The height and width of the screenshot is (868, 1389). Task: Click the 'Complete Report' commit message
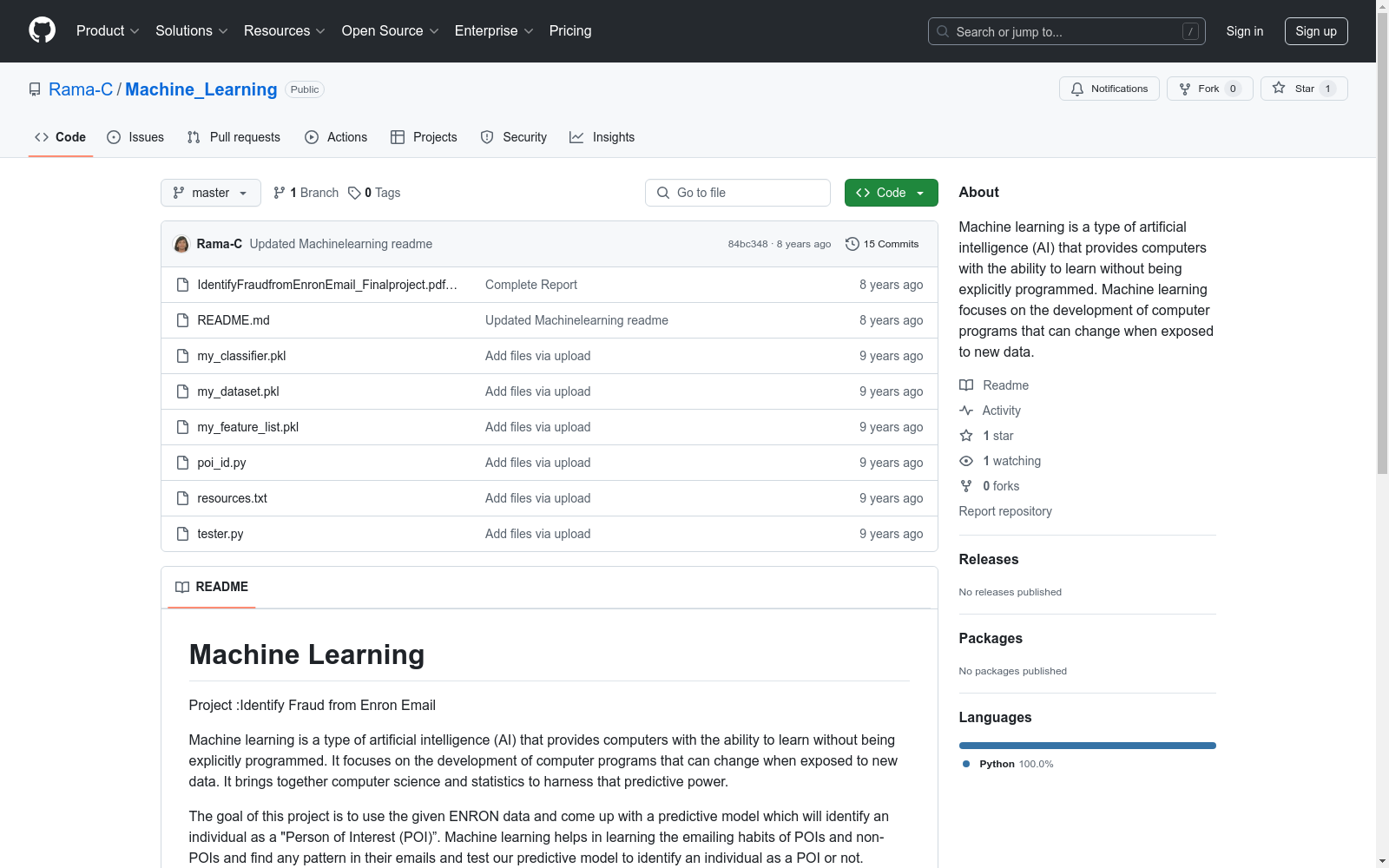(531, 285)
